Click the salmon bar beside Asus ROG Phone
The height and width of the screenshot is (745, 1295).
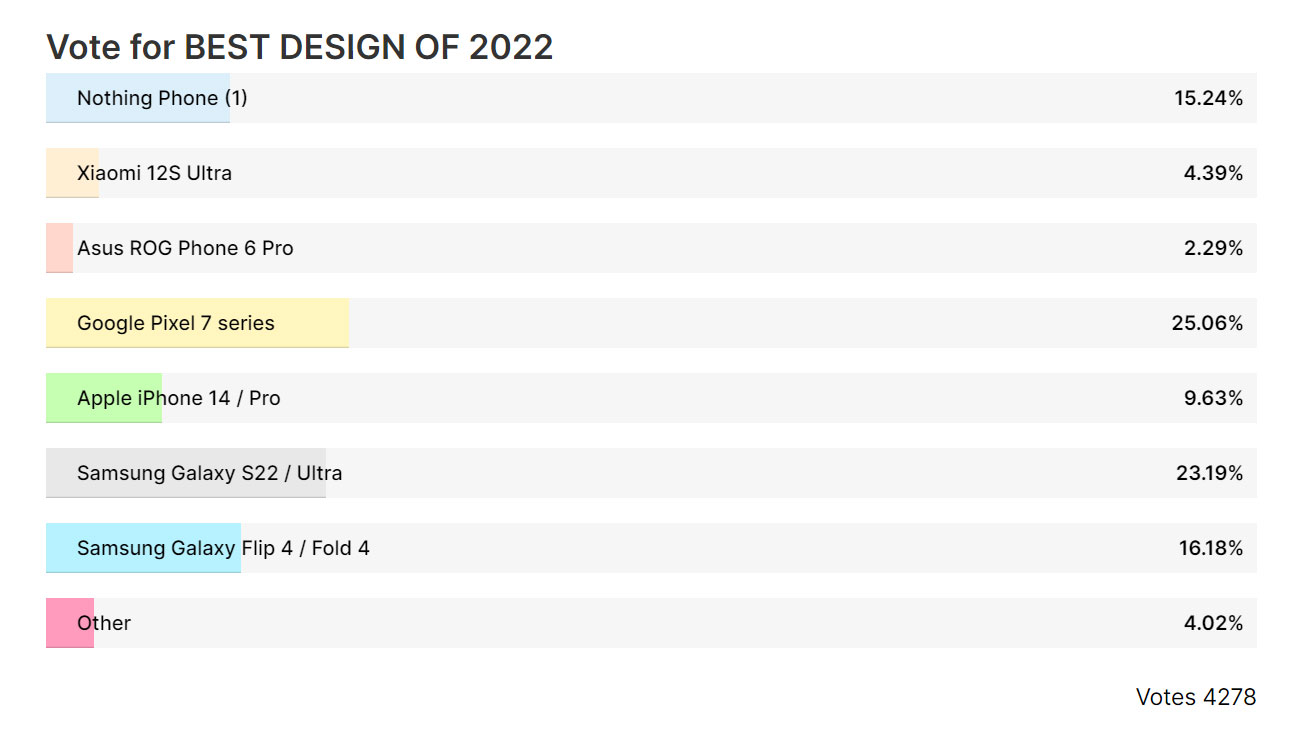point(59,248)
